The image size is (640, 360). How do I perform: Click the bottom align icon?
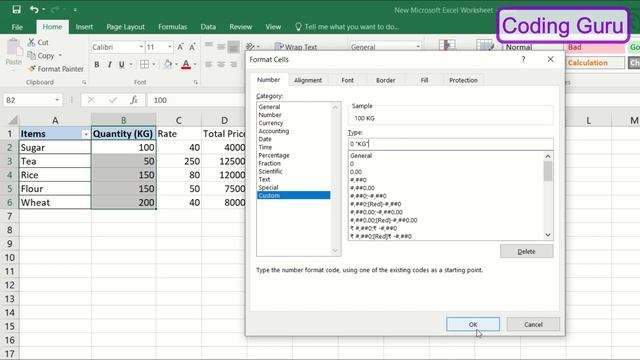233,47
